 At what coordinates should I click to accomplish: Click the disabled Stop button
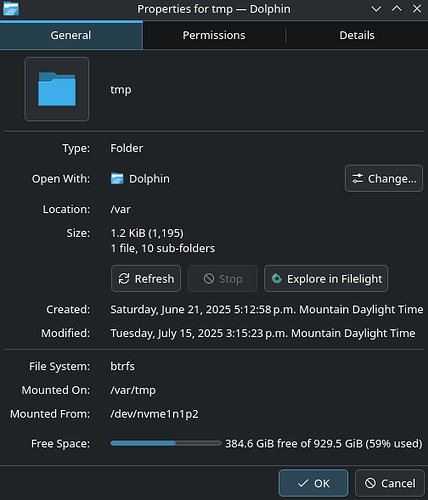pyautogui.click(x=223, y=279)
